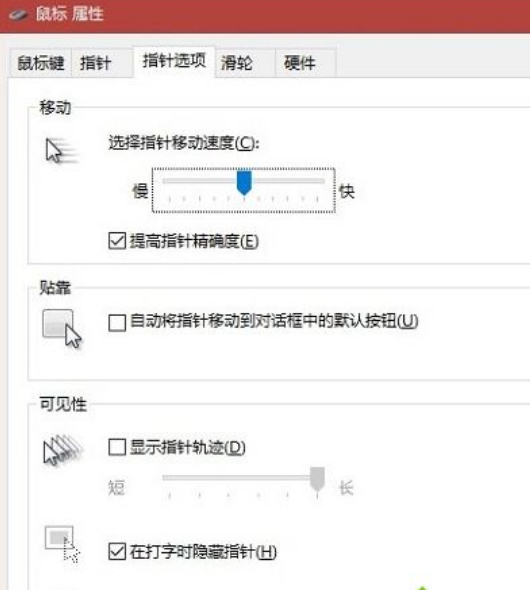Image resolution: width=530 pixels, height=590 pixels.
Task: Click the blue pointer speed slider thumb
Action: pos(244,182)
